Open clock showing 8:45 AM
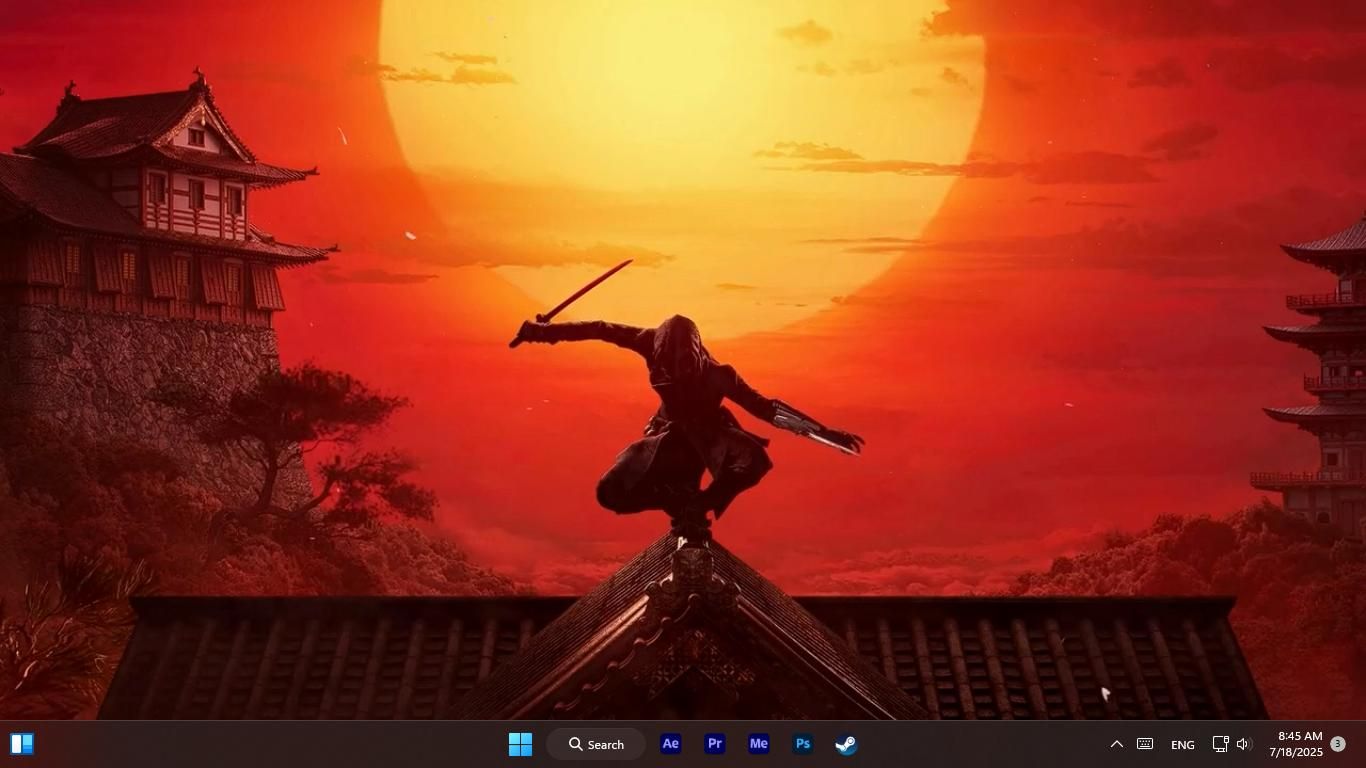 click(1297, 744)
